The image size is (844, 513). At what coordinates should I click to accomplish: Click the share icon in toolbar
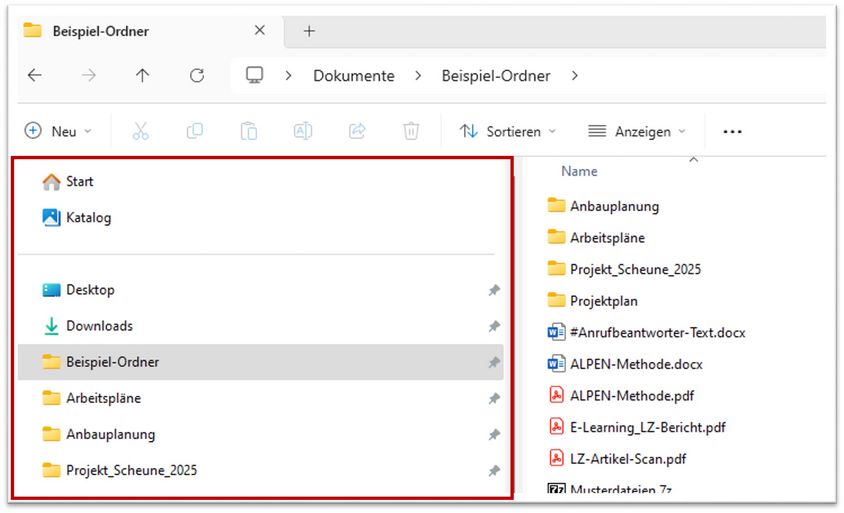pos(357,131)
